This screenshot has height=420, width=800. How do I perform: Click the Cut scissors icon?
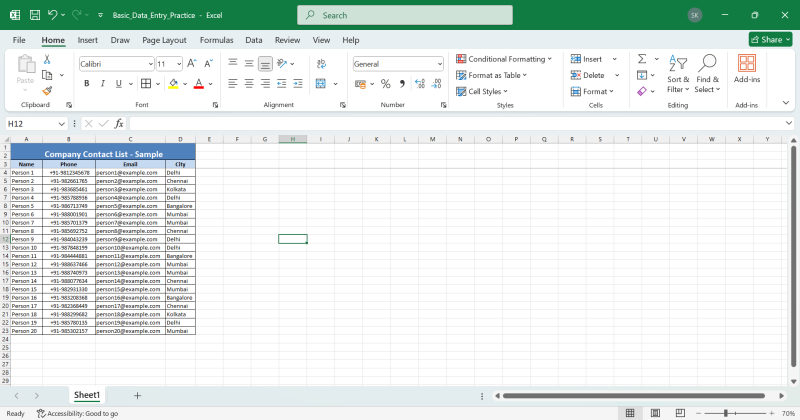tap(47, 60)
